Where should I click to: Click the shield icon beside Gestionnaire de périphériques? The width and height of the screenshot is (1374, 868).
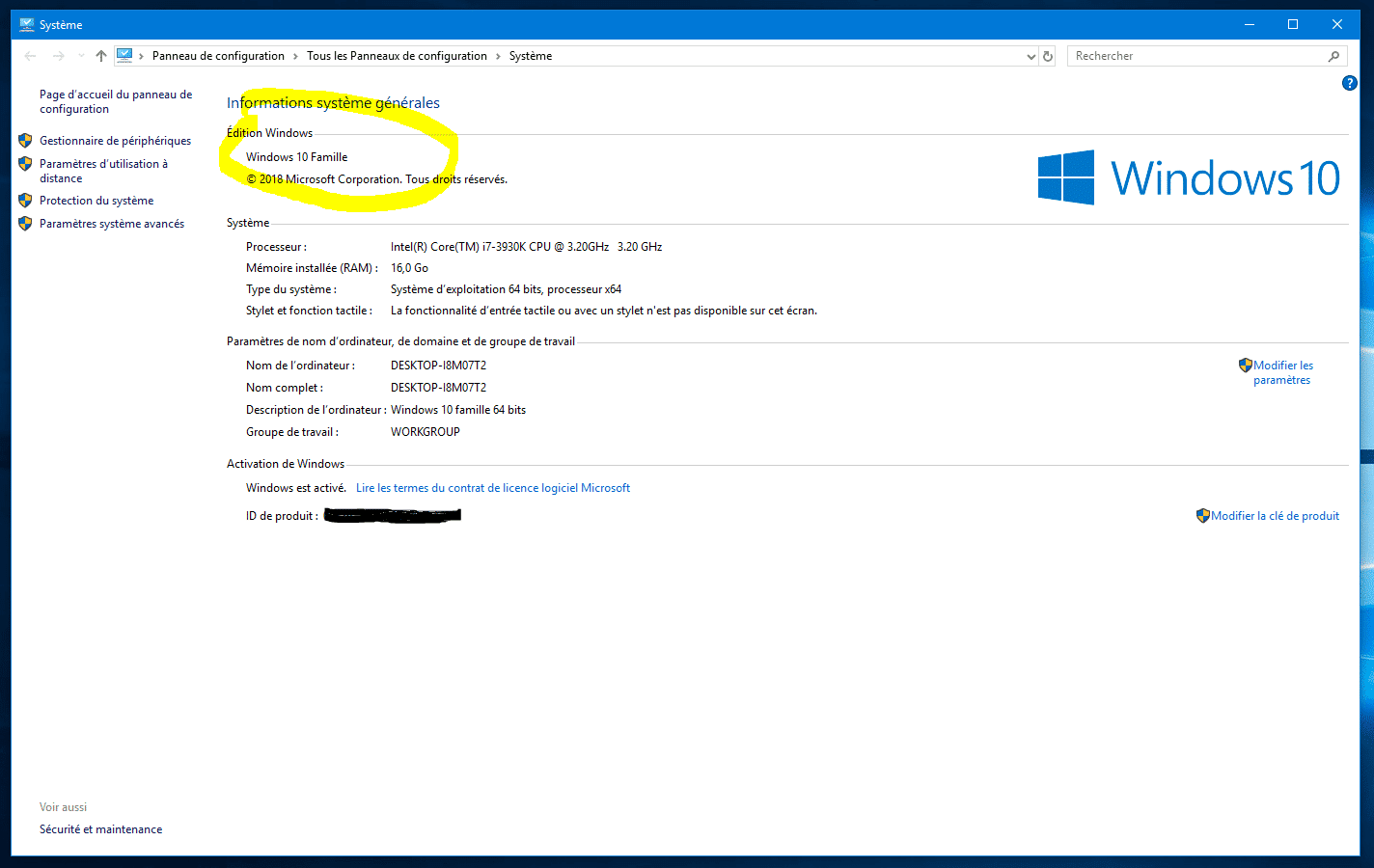[x=25, y=141]
